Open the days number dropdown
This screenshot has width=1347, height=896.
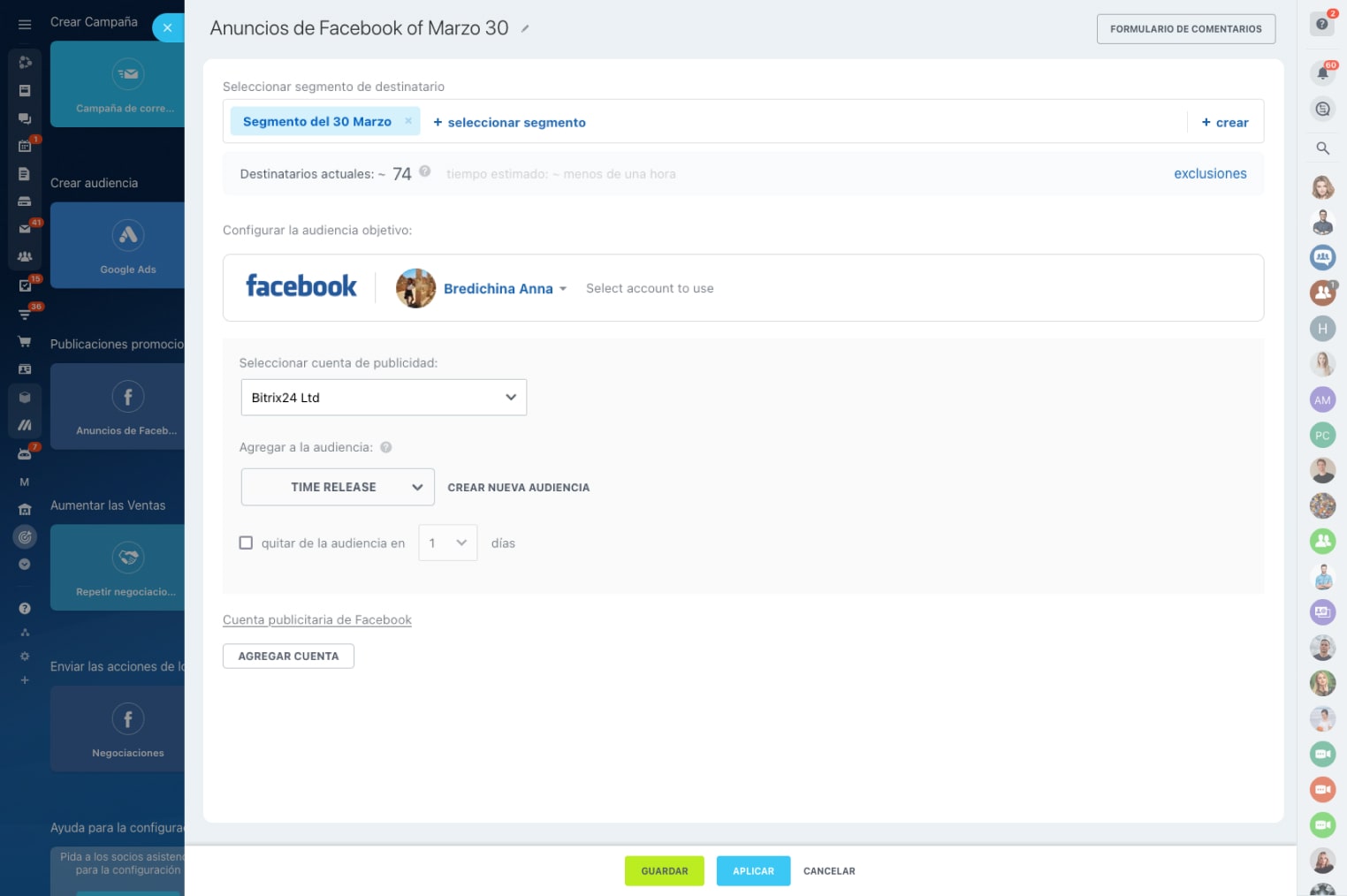[447, 543]
